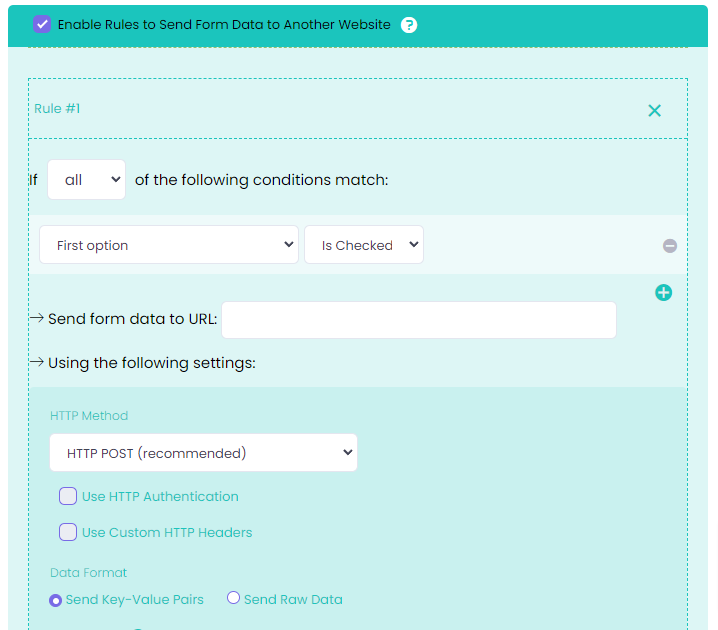
Task: Click the help question mark icon
Action: 409,25
